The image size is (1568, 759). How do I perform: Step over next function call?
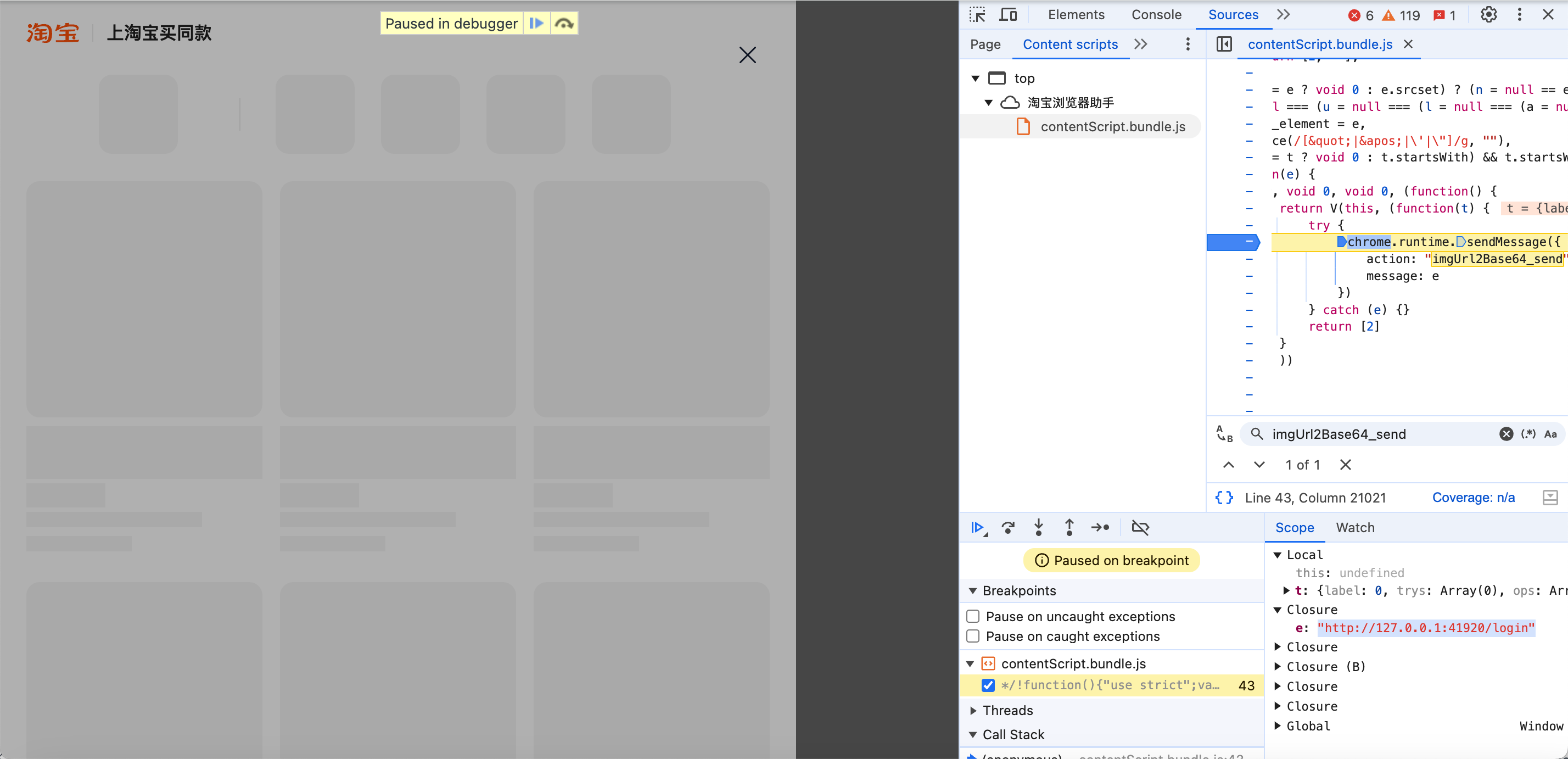click(x=1008, y=528)
